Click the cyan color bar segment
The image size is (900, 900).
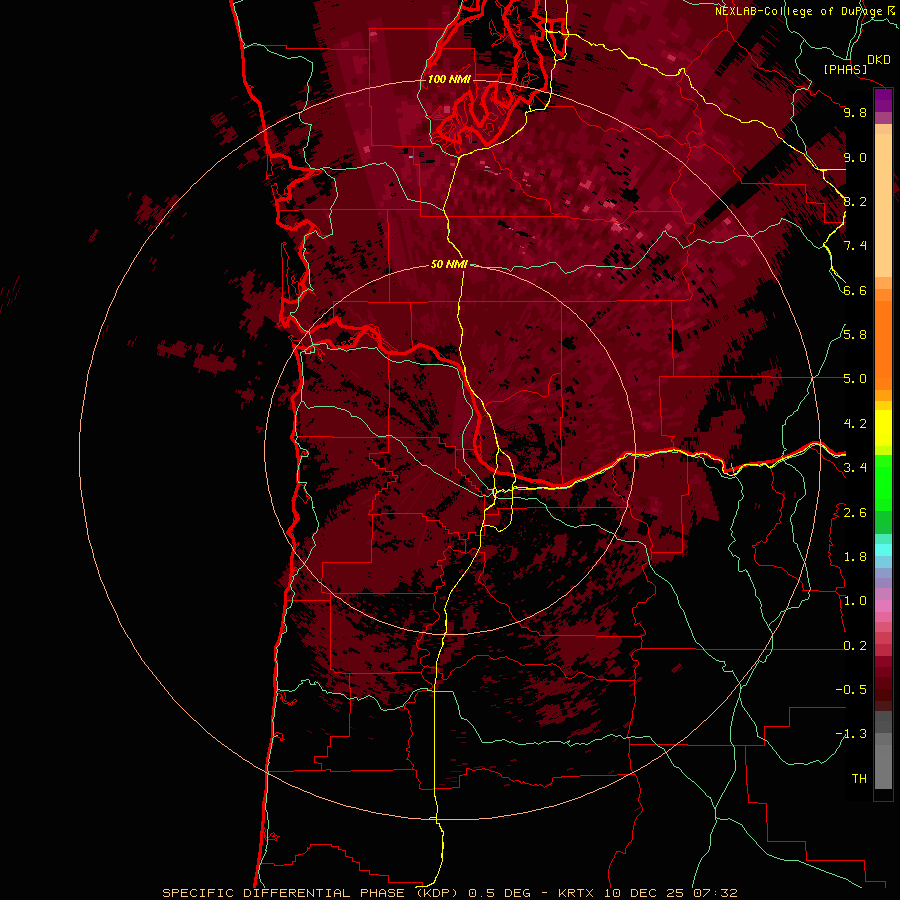click(883, 550)
